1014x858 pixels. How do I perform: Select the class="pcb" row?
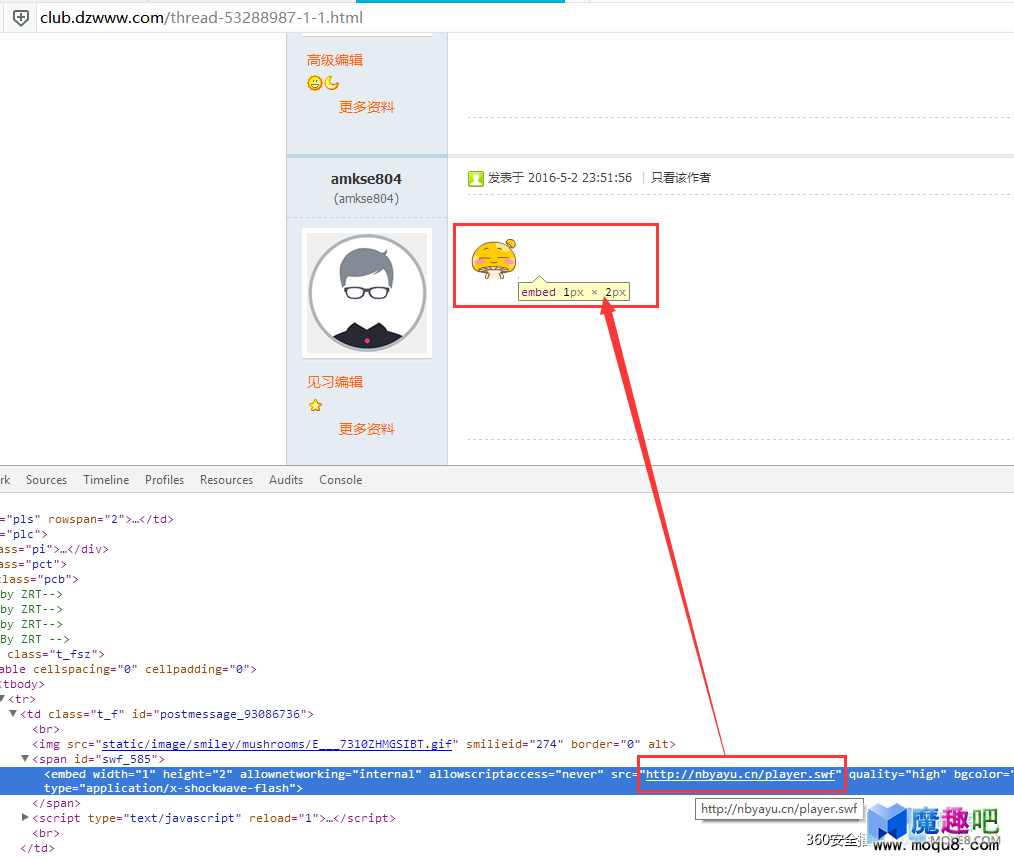(39, 579)
